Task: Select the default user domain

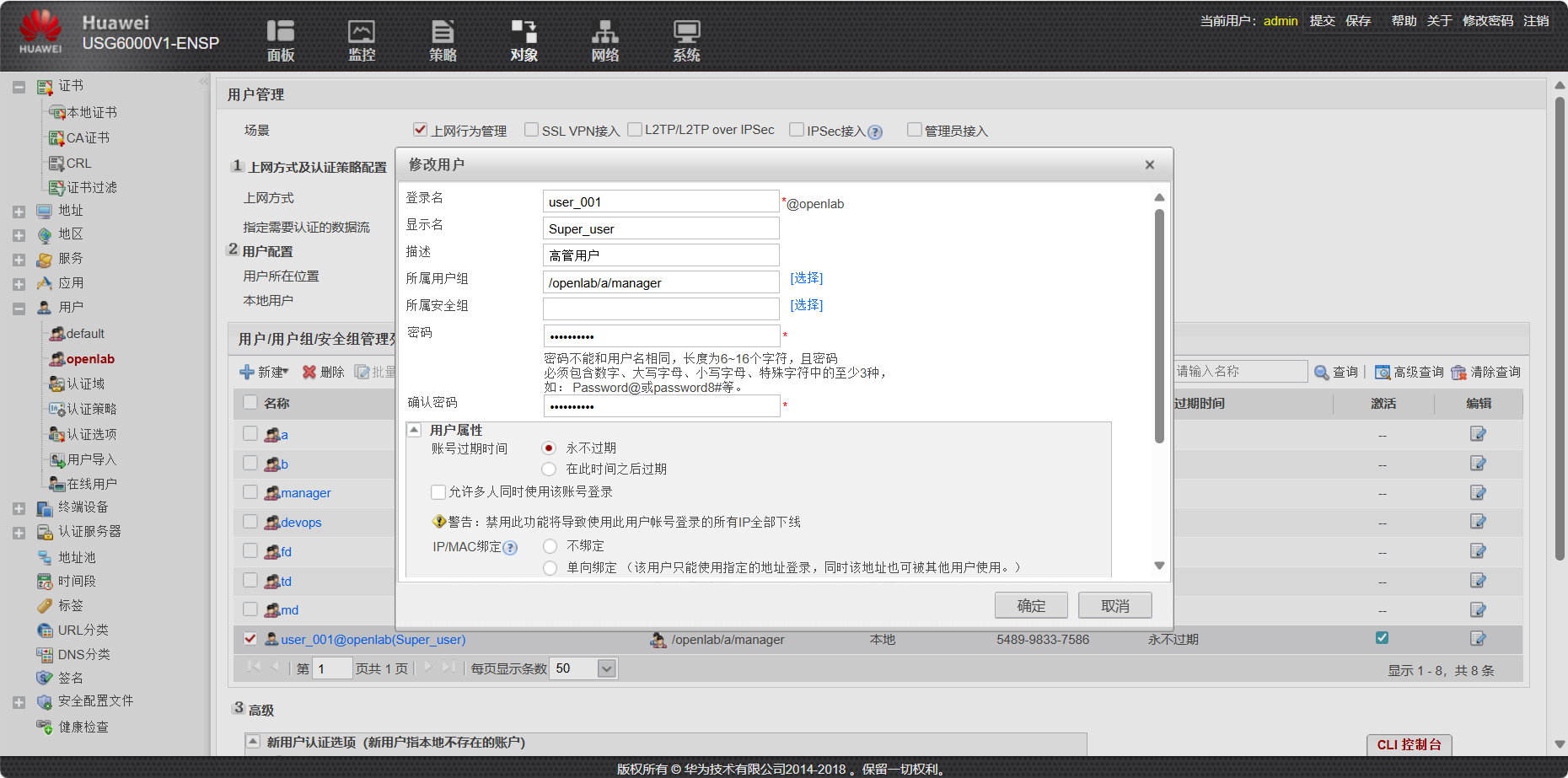Action: pos(85,334)
